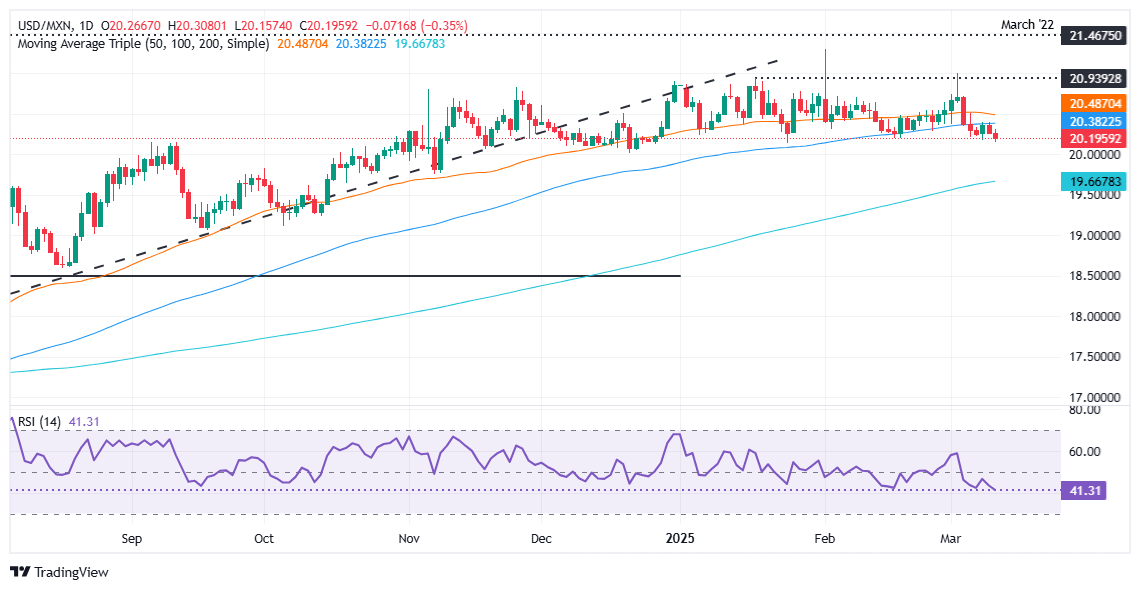Click the 2025 time axis label
This screenshot has height=590, width=1140.
pyautogui.click(x=680, y=538)
